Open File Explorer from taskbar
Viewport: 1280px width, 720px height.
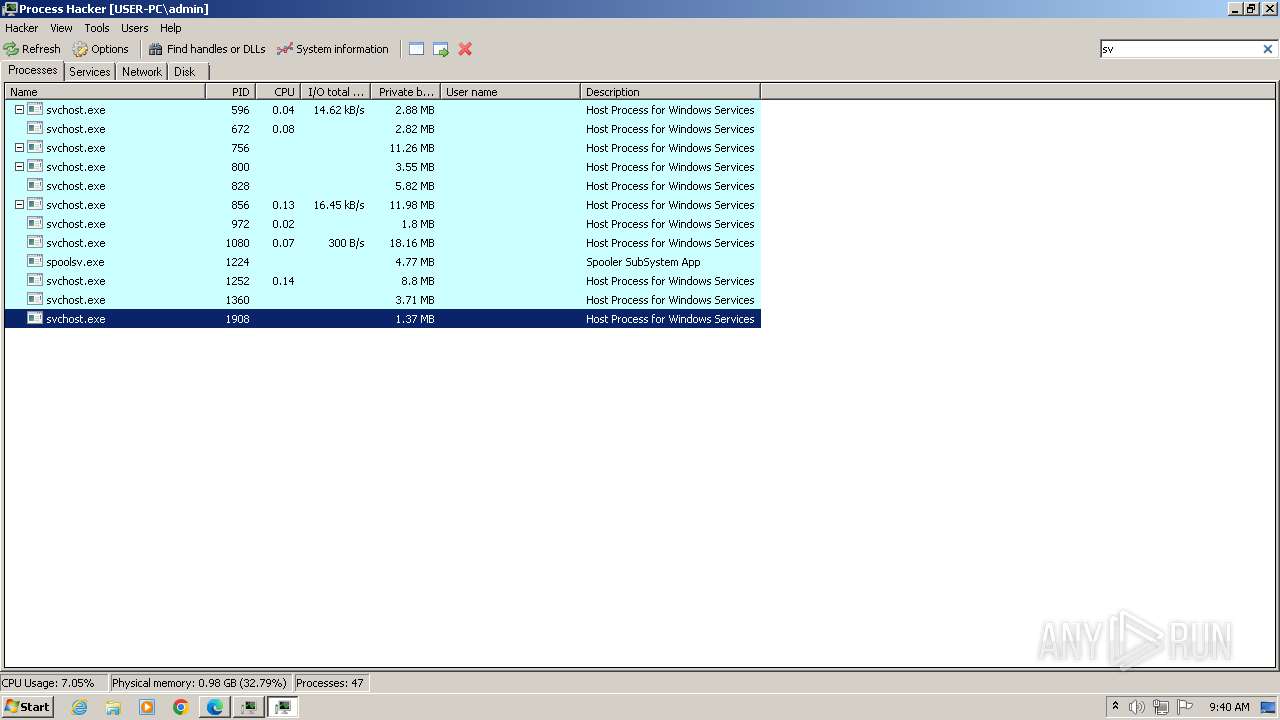[113, 707]
